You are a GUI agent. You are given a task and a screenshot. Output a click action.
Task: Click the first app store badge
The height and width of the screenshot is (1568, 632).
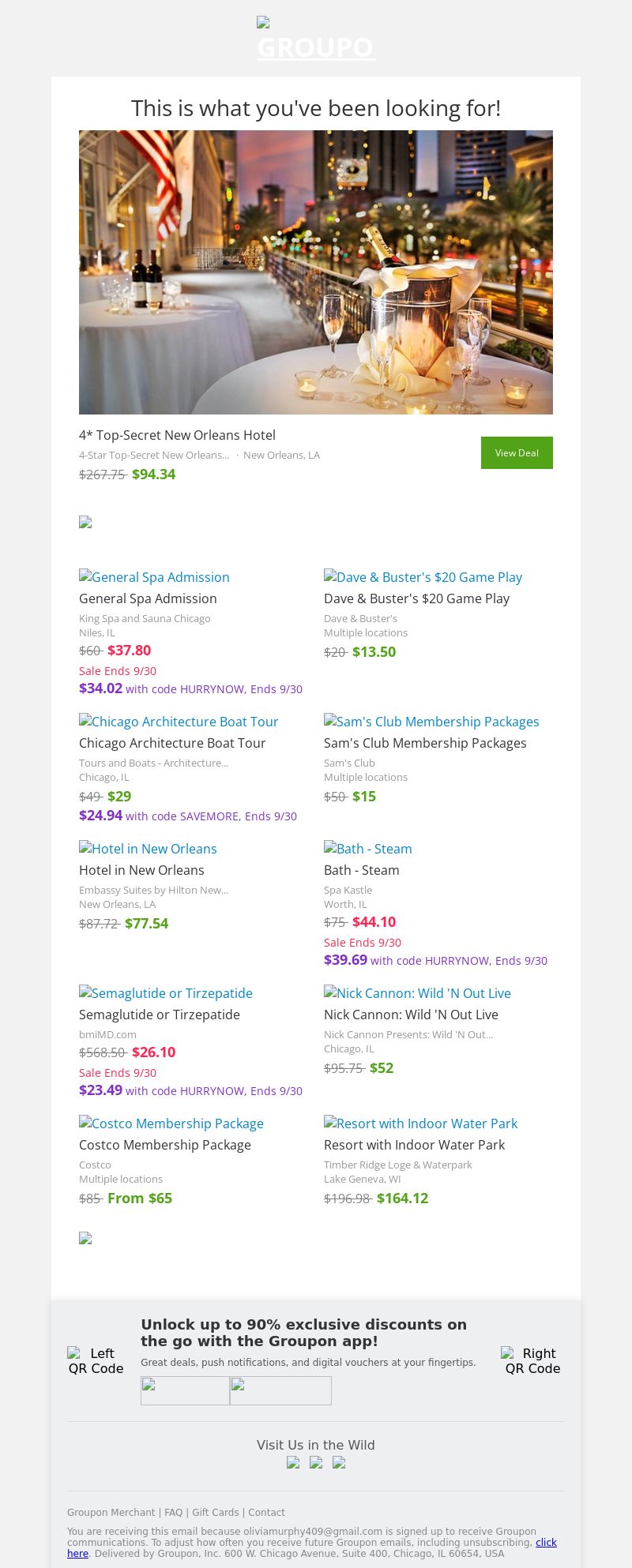click(185, 1390)
